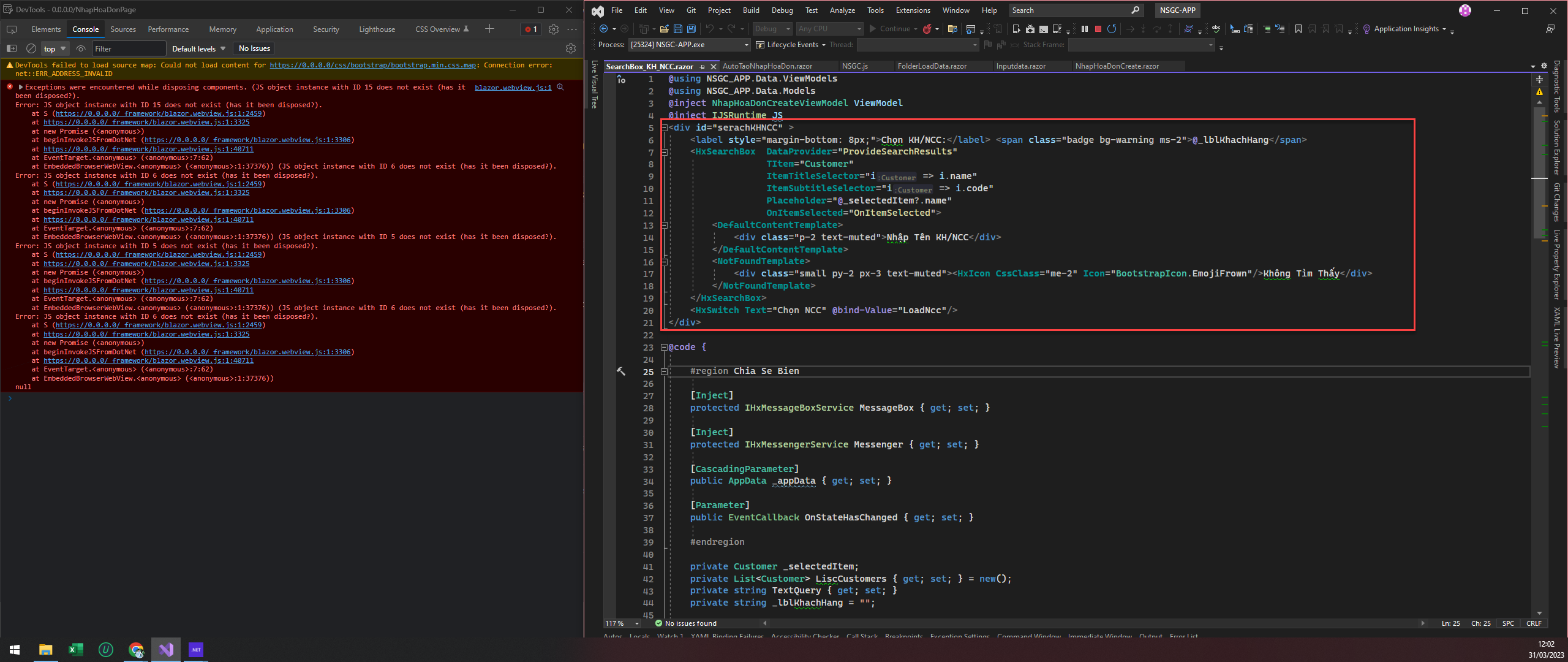
Task: Open the Analyze menu
Action: (x=842, y=10)
